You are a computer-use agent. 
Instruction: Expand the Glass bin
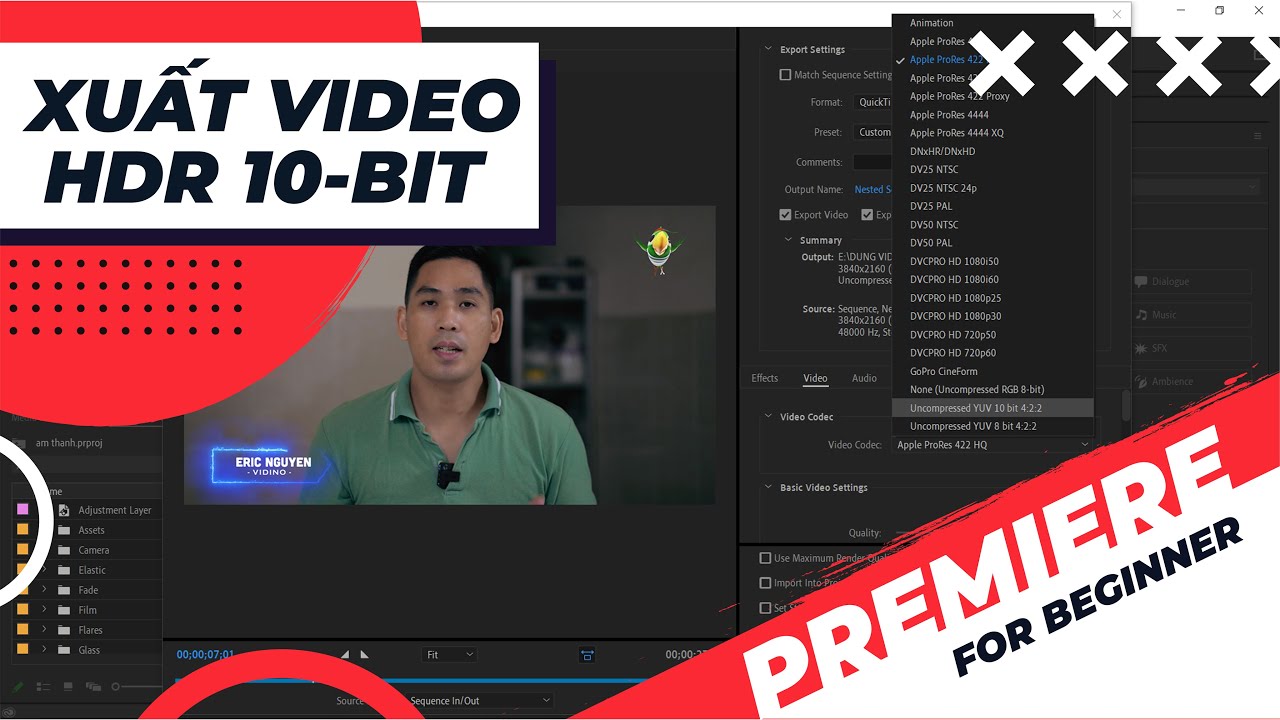pyautogui.click(x=44, y=650)
